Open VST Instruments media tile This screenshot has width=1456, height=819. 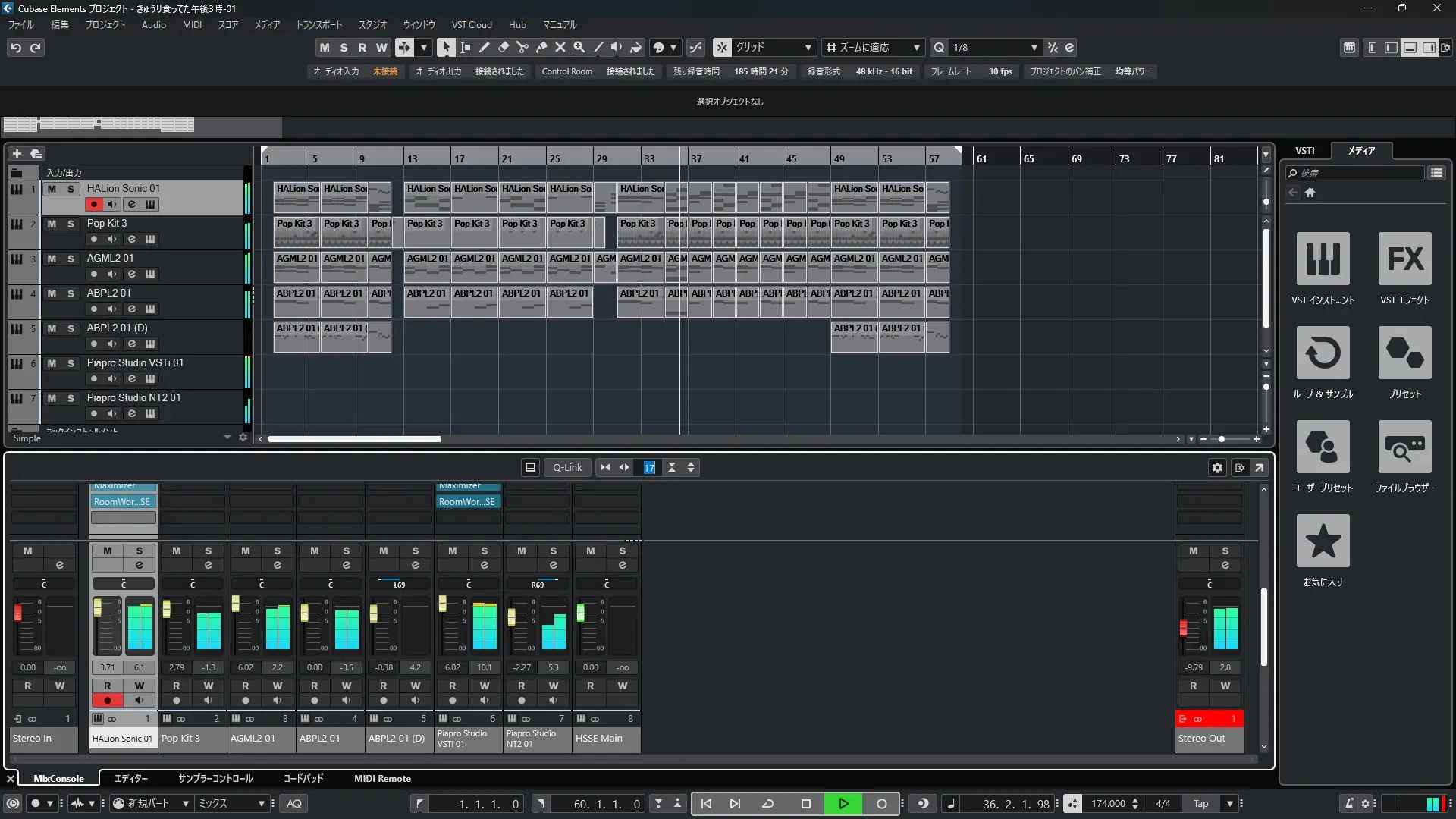[1323, 259]
